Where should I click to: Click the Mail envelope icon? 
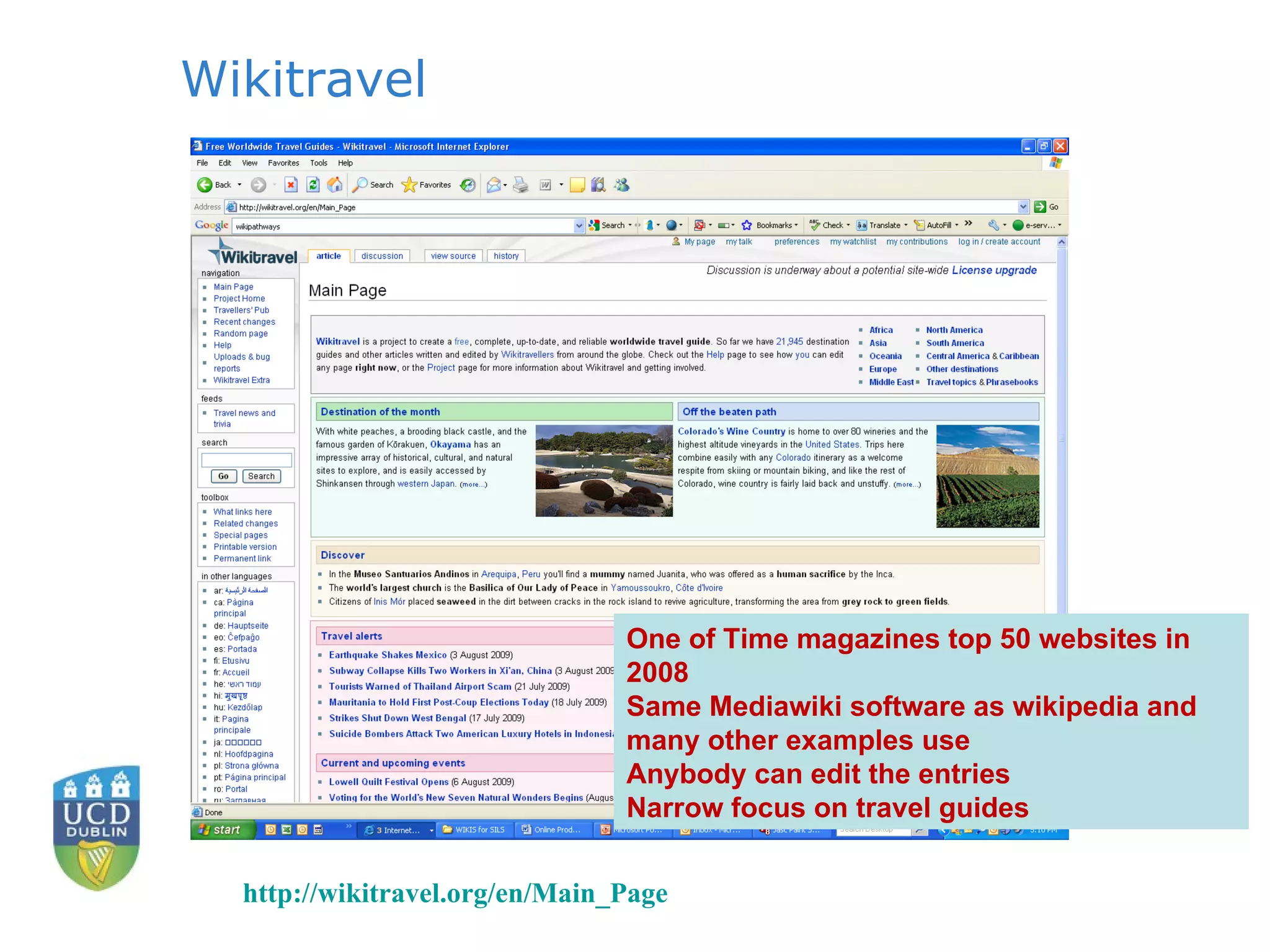pos(494,185)
